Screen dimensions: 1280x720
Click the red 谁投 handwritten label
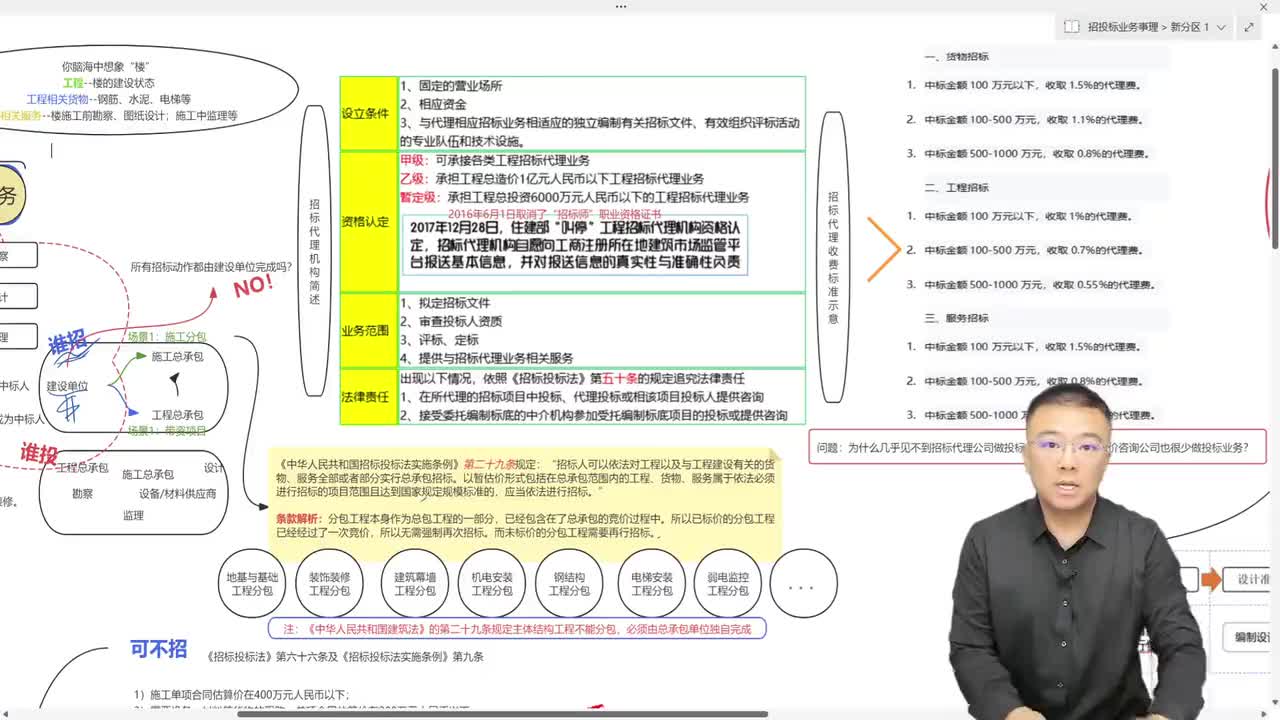[40, 453]
